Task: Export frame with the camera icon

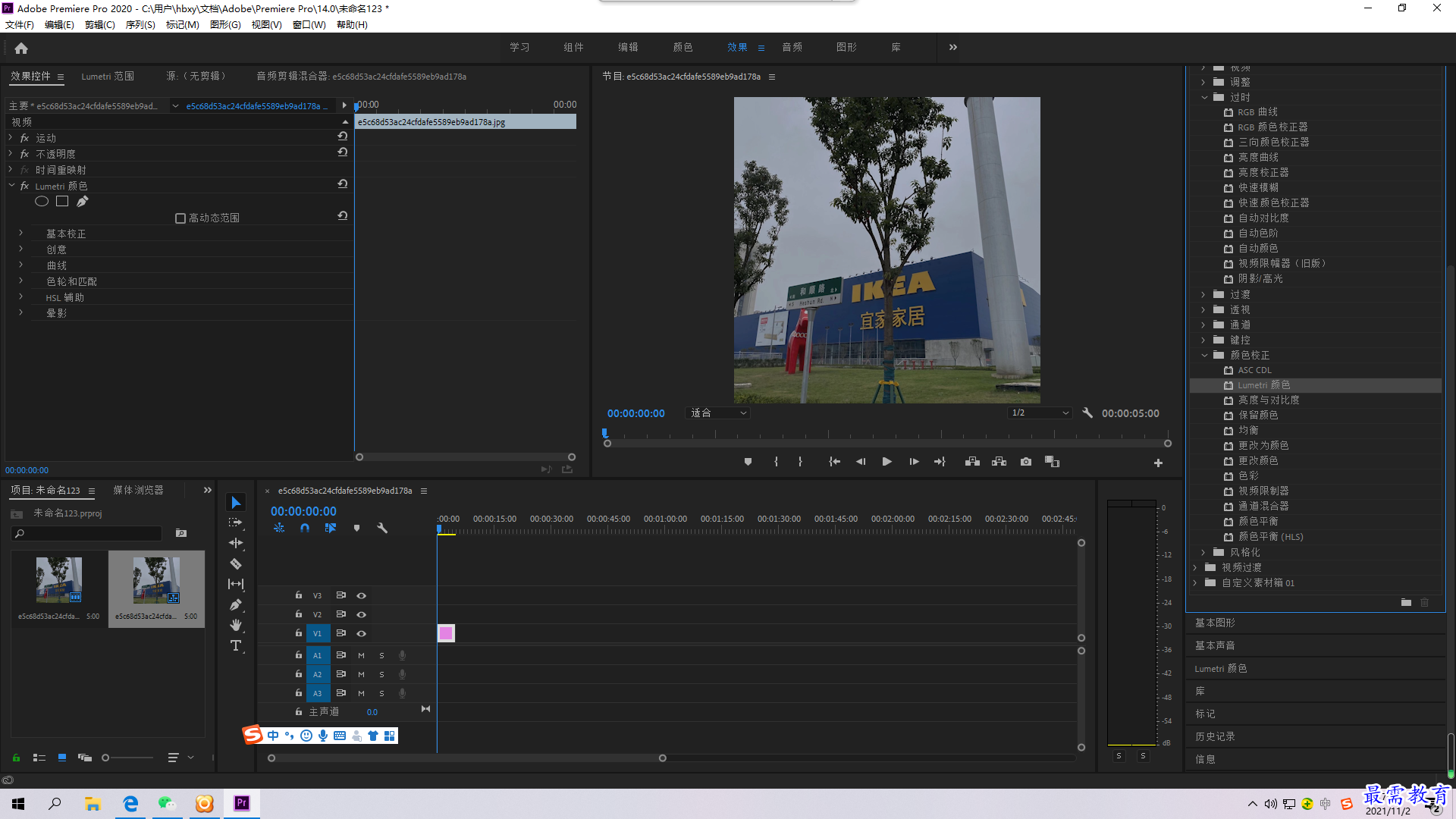Action: tap(1026, 462)
